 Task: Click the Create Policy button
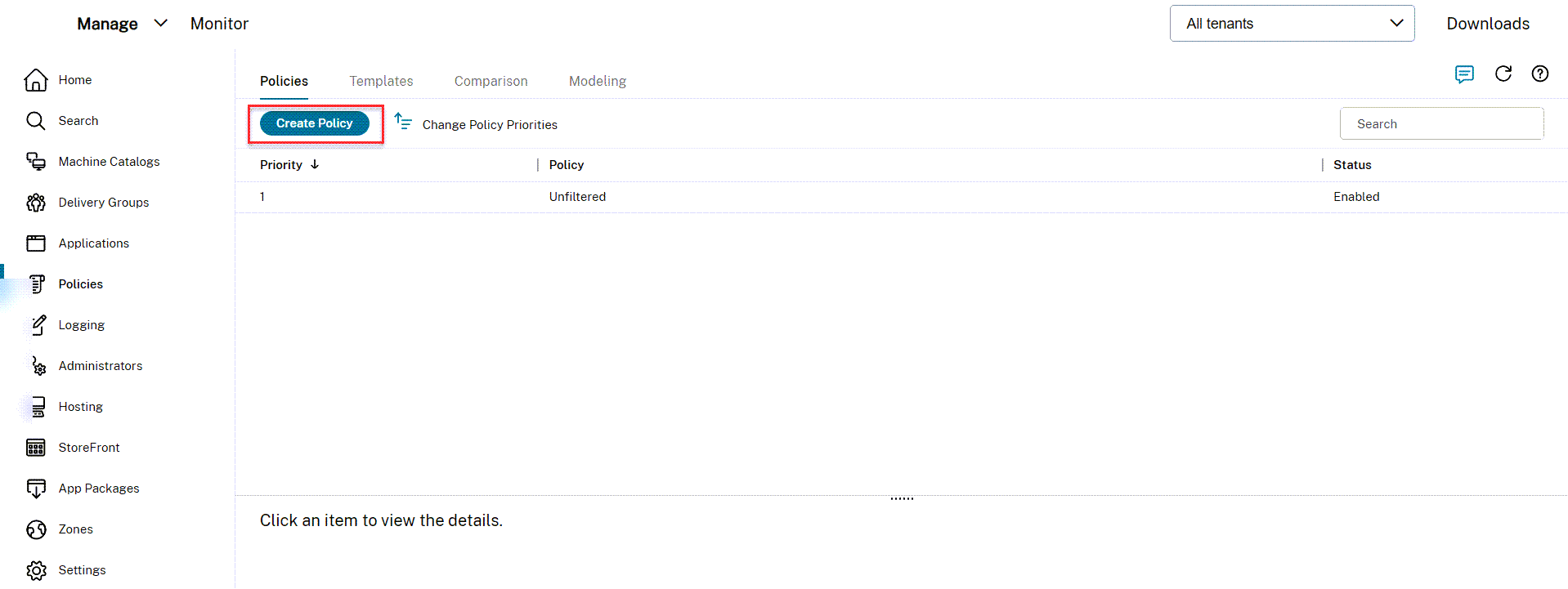click(315, 123)
